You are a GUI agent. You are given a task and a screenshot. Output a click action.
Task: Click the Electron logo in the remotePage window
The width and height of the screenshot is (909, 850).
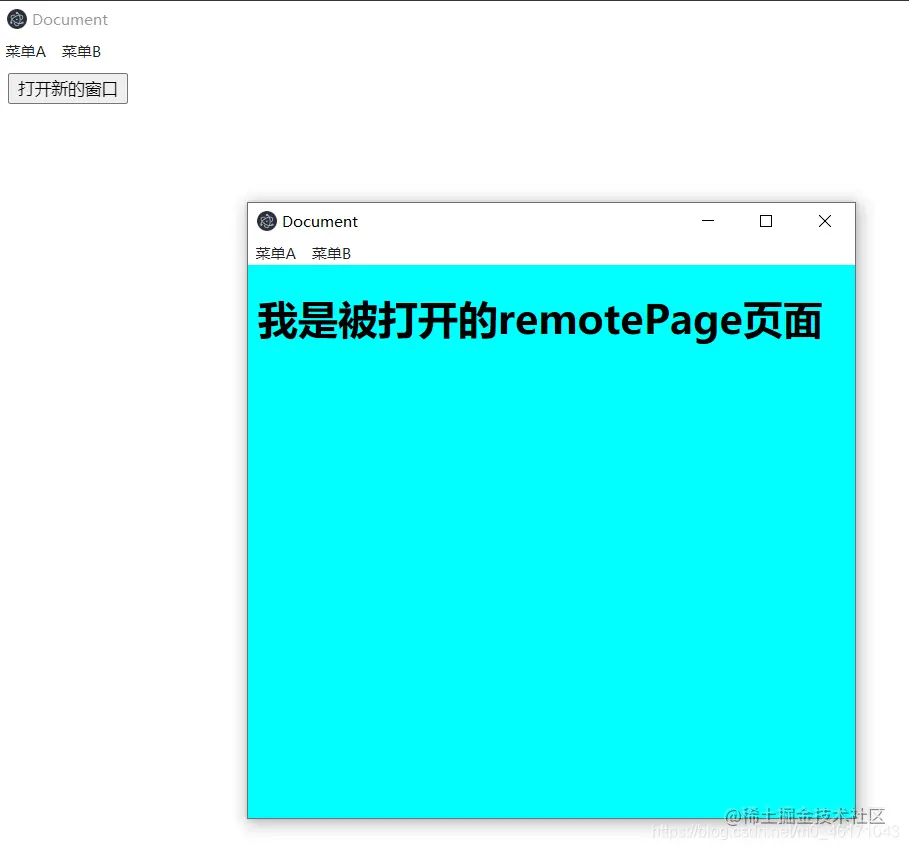point(267,221)
